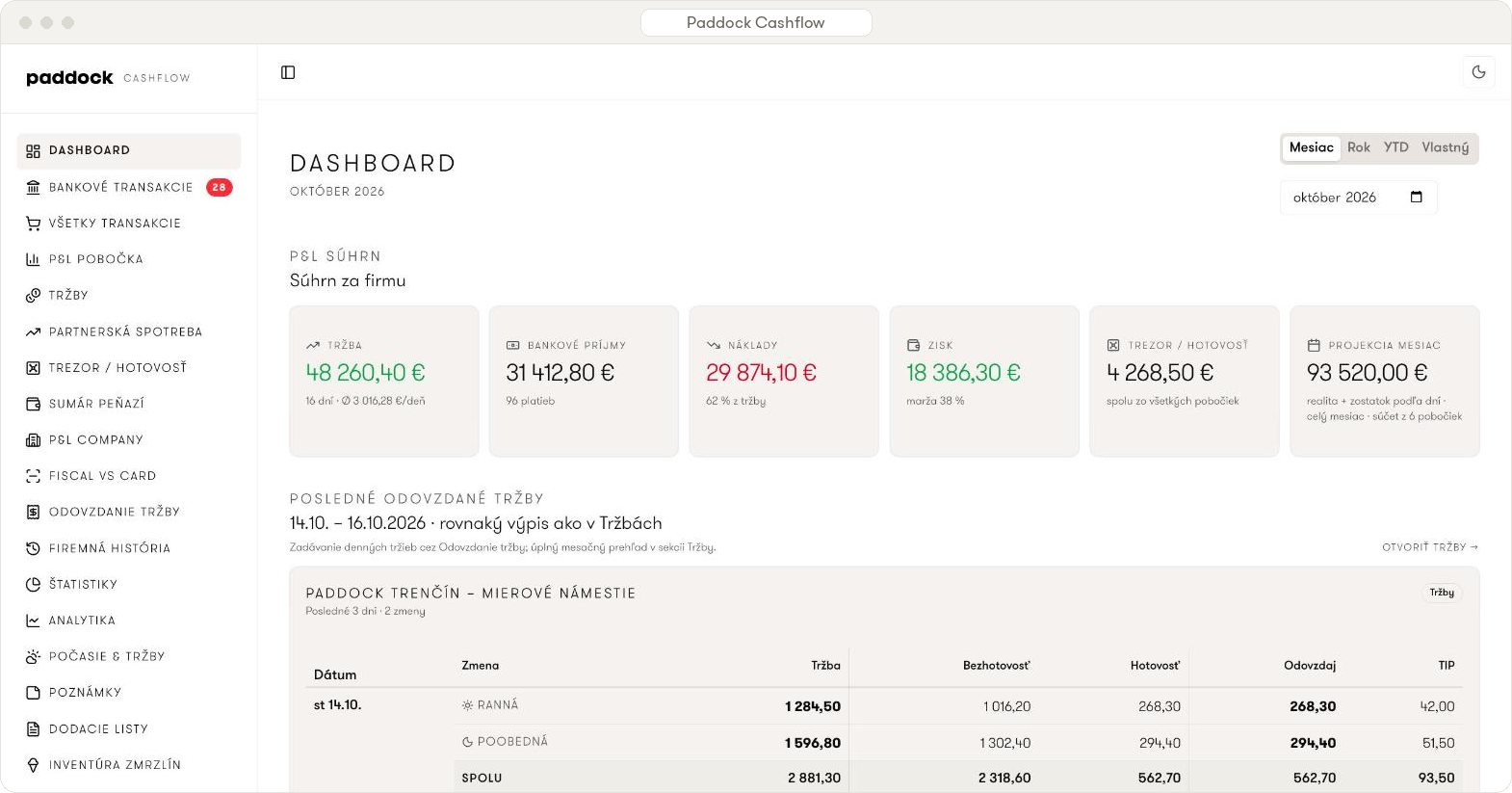Click the Štatistiky pie chart icon
1512x793 pixels.
(x=33, y=584)
